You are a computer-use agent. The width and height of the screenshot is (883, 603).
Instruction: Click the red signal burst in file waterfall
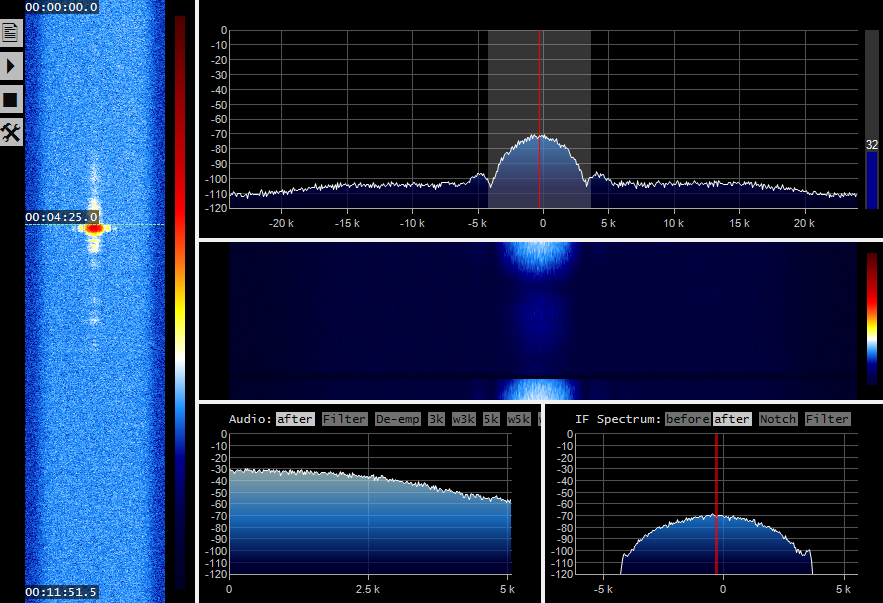tap(94, 229)
